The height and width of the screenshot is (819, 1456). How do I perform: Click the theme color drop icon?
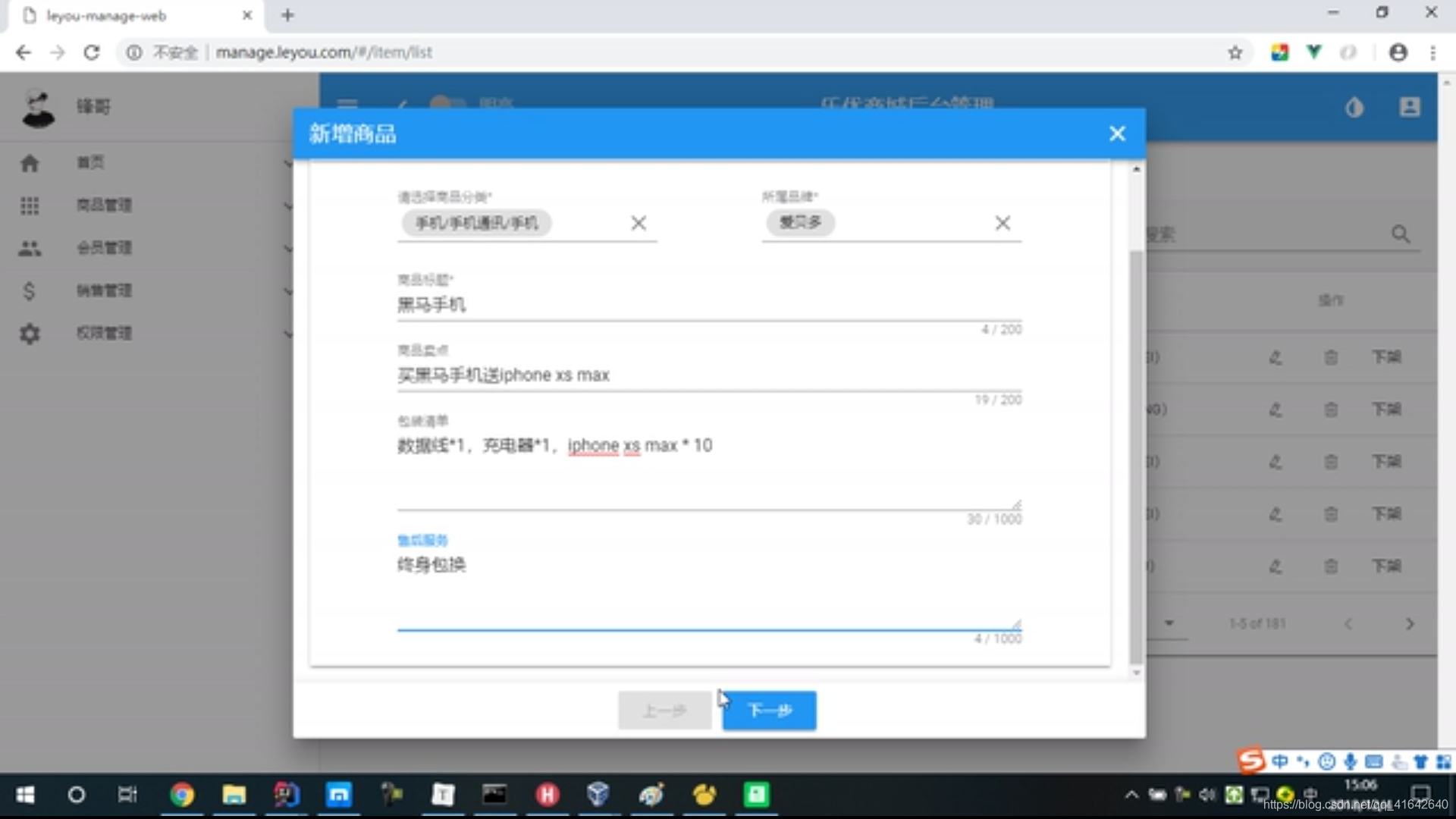pos(1354,108)
